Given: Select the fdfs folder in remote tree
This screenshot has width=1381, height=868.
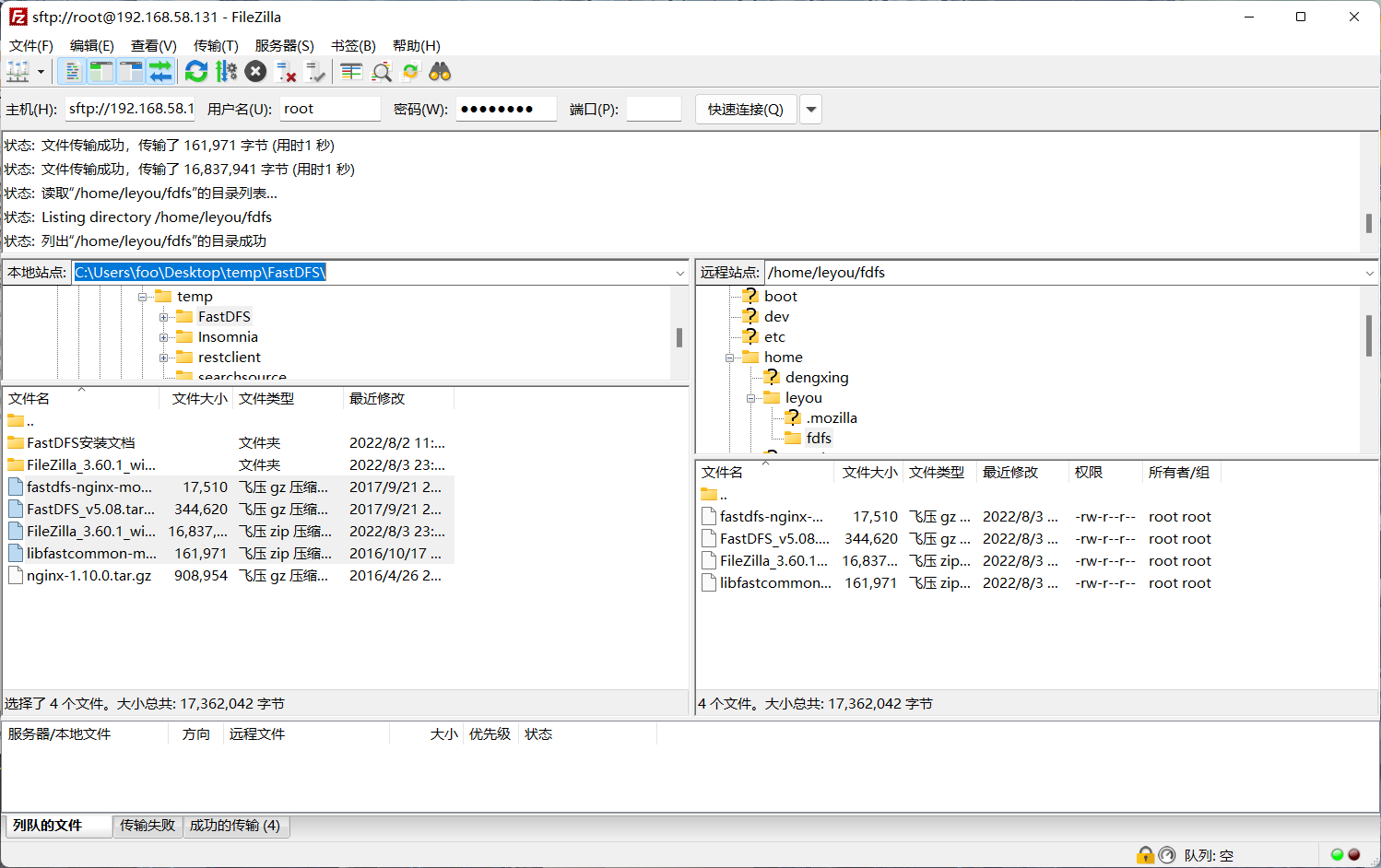Looking at the screenshot, I should pyautogui.click(x=819, y=439).
